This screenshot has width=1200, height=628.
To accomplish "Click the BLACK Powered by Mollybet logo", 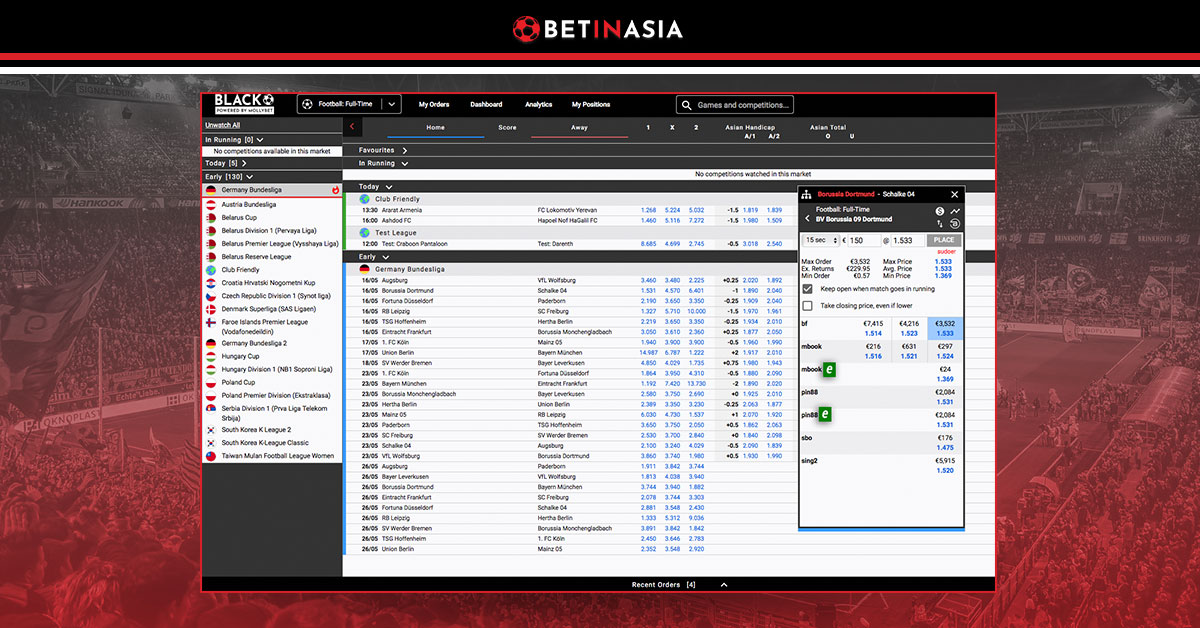I will click(243, 104).
